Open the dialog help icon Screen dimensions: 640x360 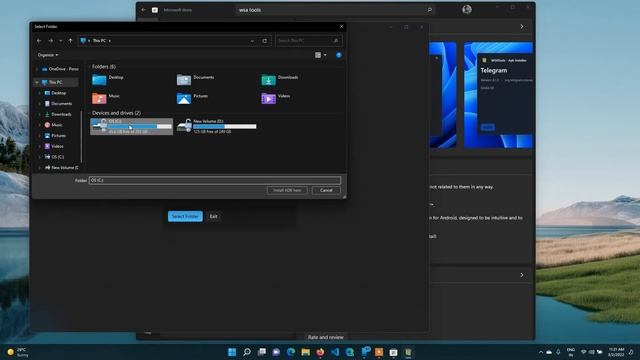click(x=339, y=55)
